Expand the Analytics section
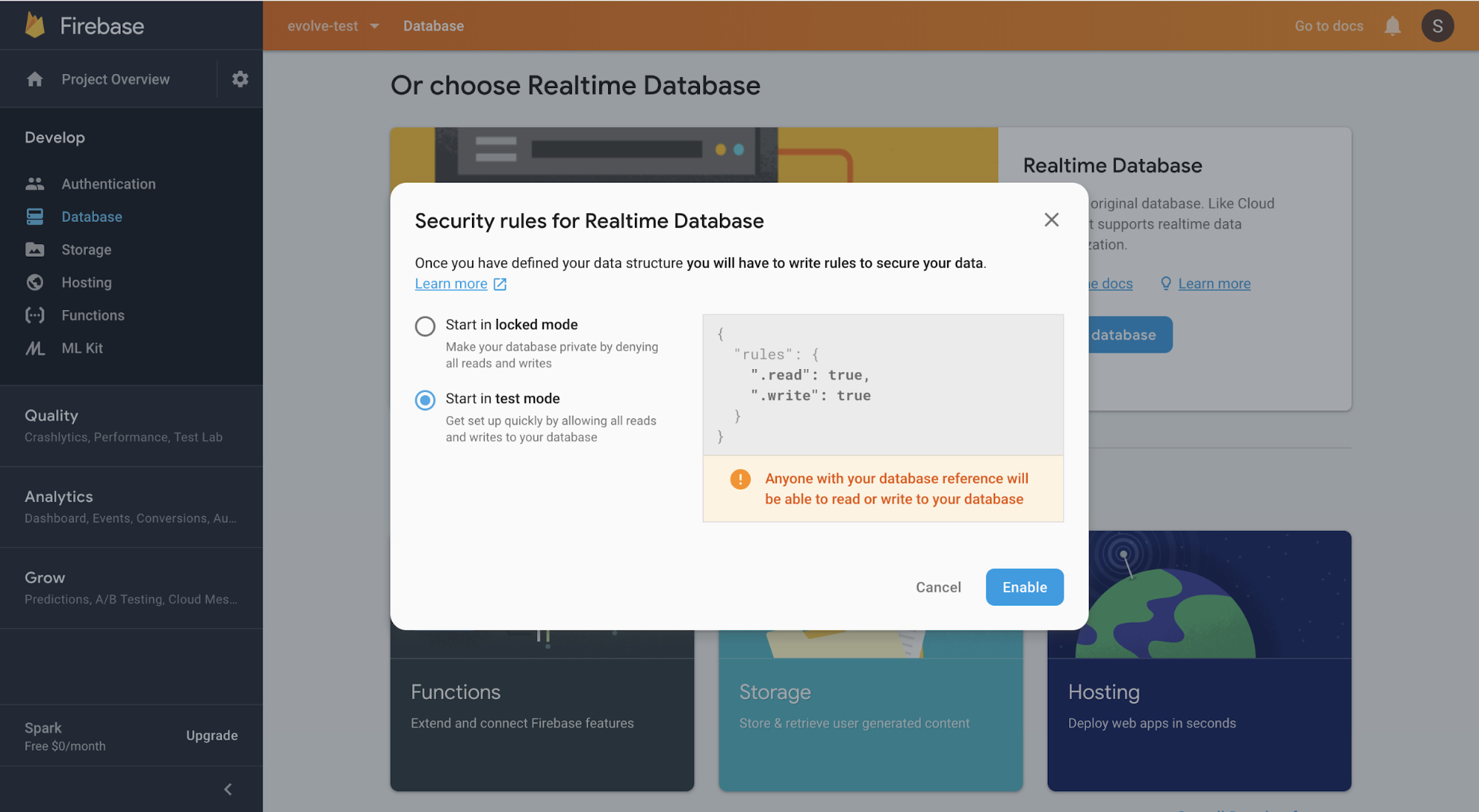This screenshot has height=812, width=1479. (x=131, y=507)
